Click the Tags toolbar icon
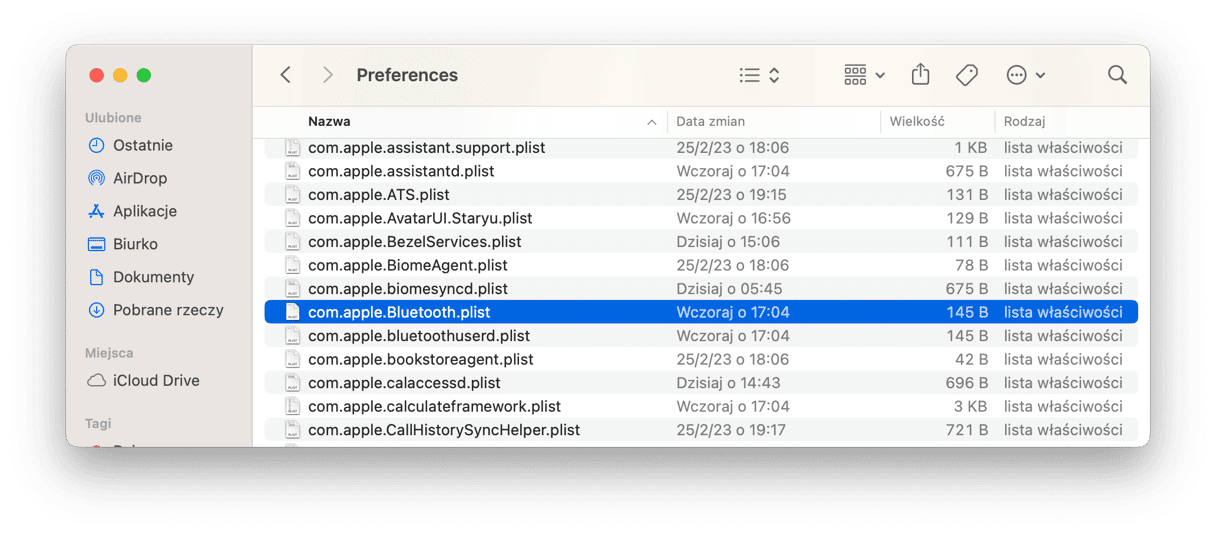The image size is (1216, 534). (967, 75)
